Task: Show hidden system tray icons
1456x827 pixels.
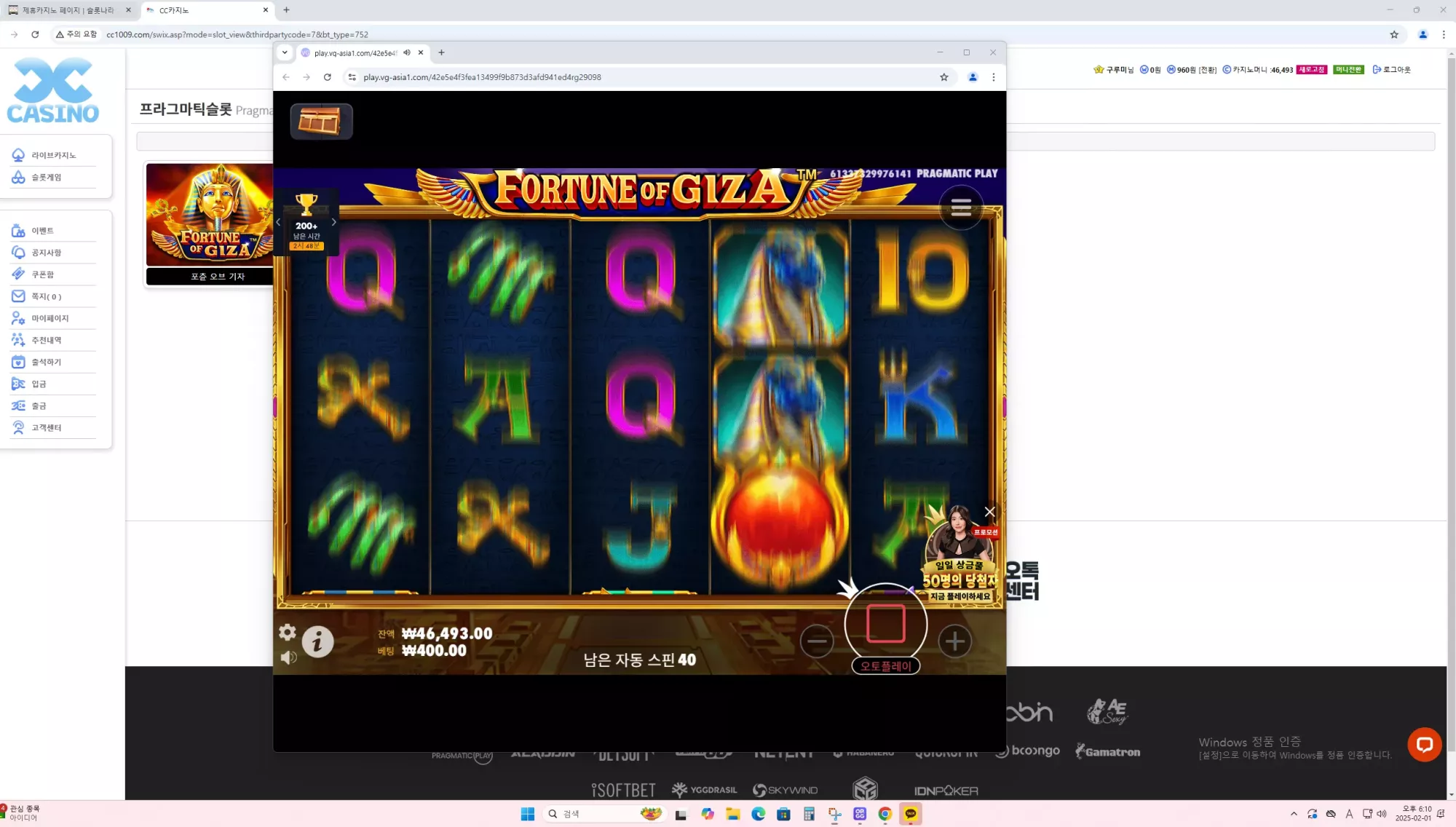Action: [x=1294, y=814]
